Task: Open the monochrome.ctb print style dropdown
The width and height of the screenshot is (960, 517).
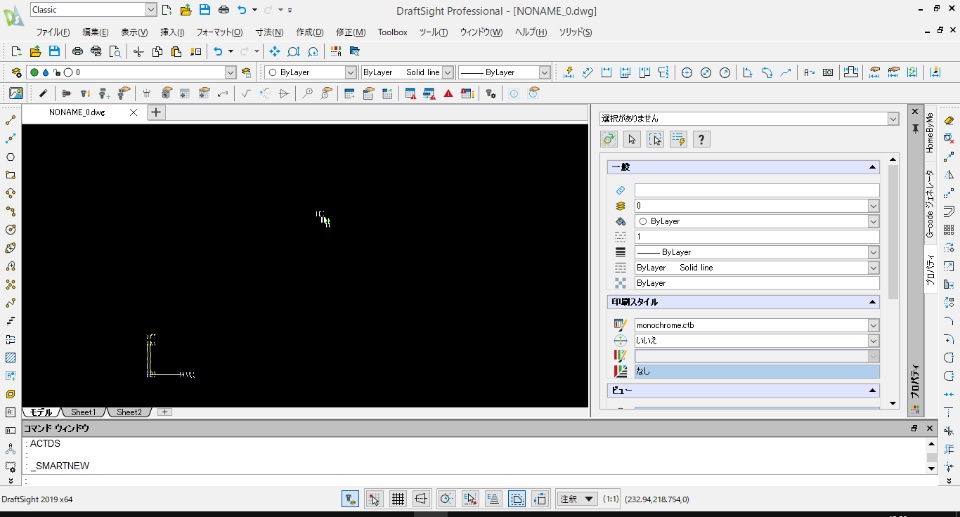Action: point(873,325)
